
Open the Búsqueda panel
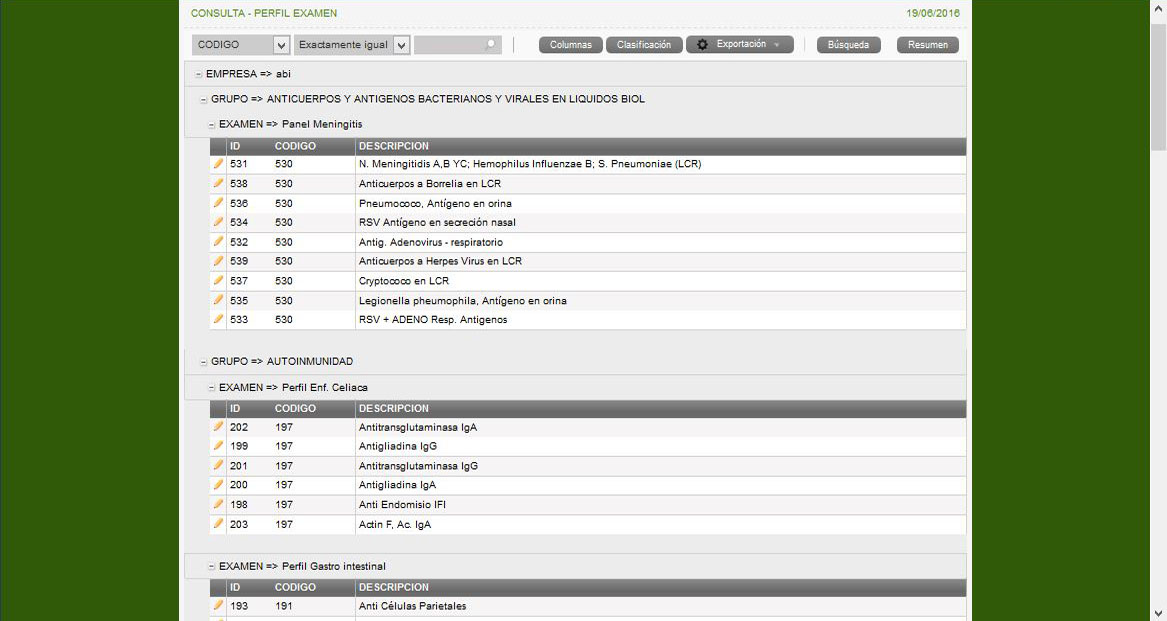[x=848, y=45]
